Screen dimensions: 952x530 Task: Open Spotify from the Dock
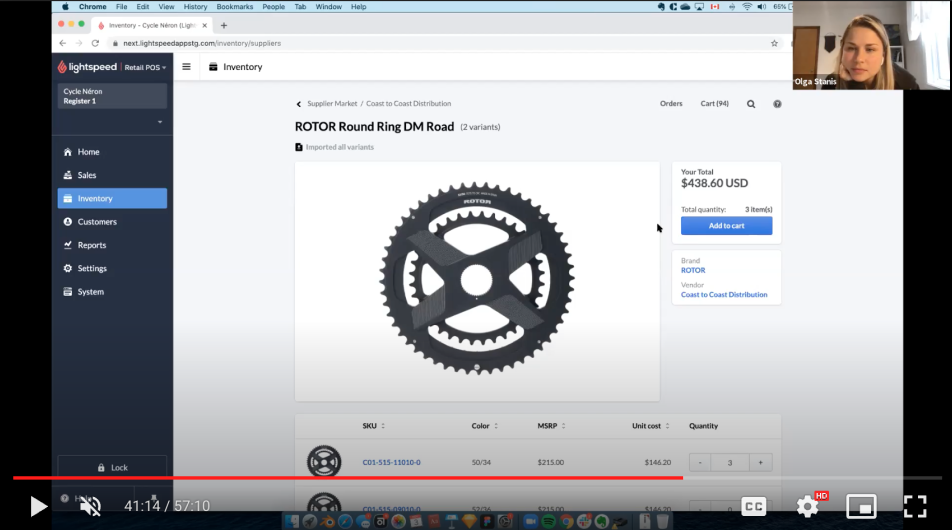pos(548,521)
